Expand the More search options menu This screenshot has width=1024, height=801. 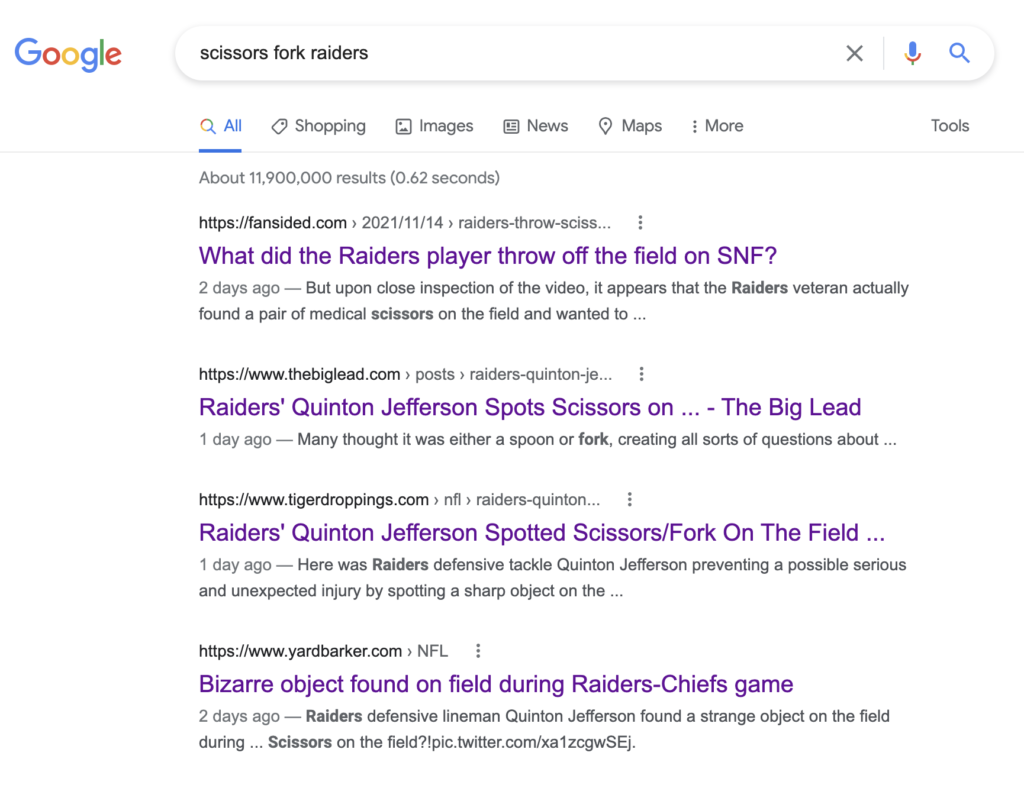[x=717, y=126]
